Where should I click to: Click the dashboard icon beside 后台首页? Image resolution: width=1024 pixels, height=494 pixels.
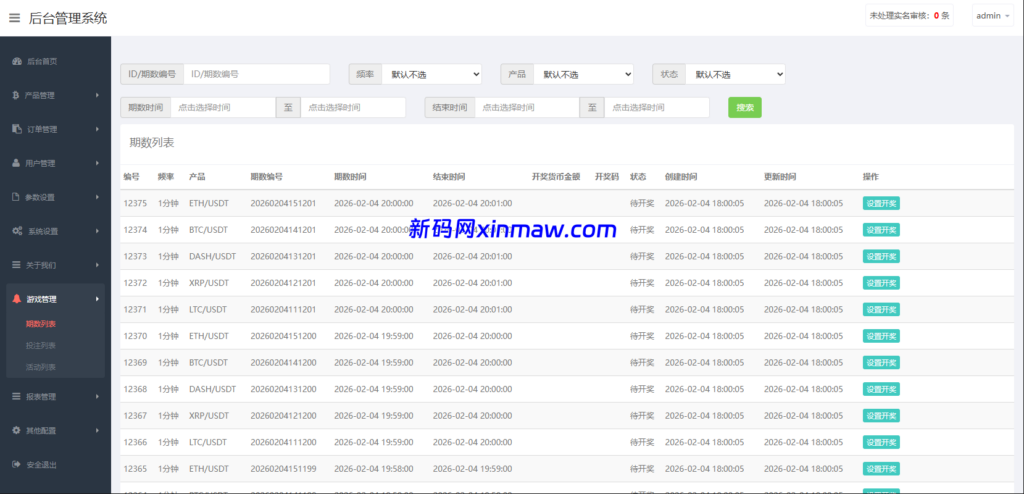click(17, 61)
